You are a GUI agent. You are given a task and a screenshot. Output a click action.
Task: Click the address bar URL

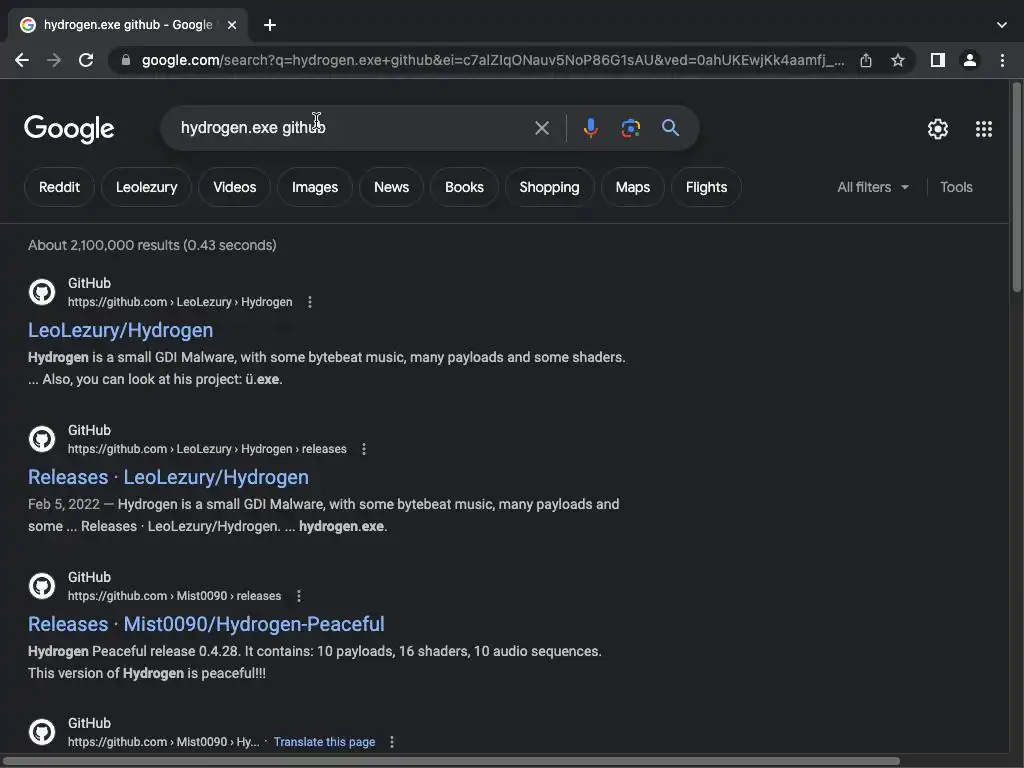tap(493, 60)
